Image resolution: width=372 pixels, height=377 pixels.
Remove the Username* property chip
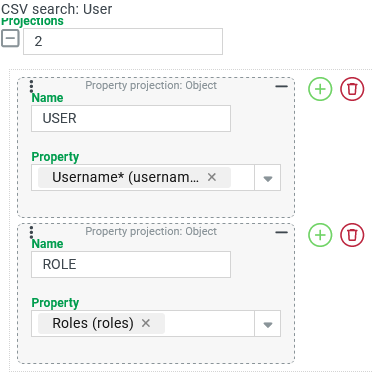212,177
